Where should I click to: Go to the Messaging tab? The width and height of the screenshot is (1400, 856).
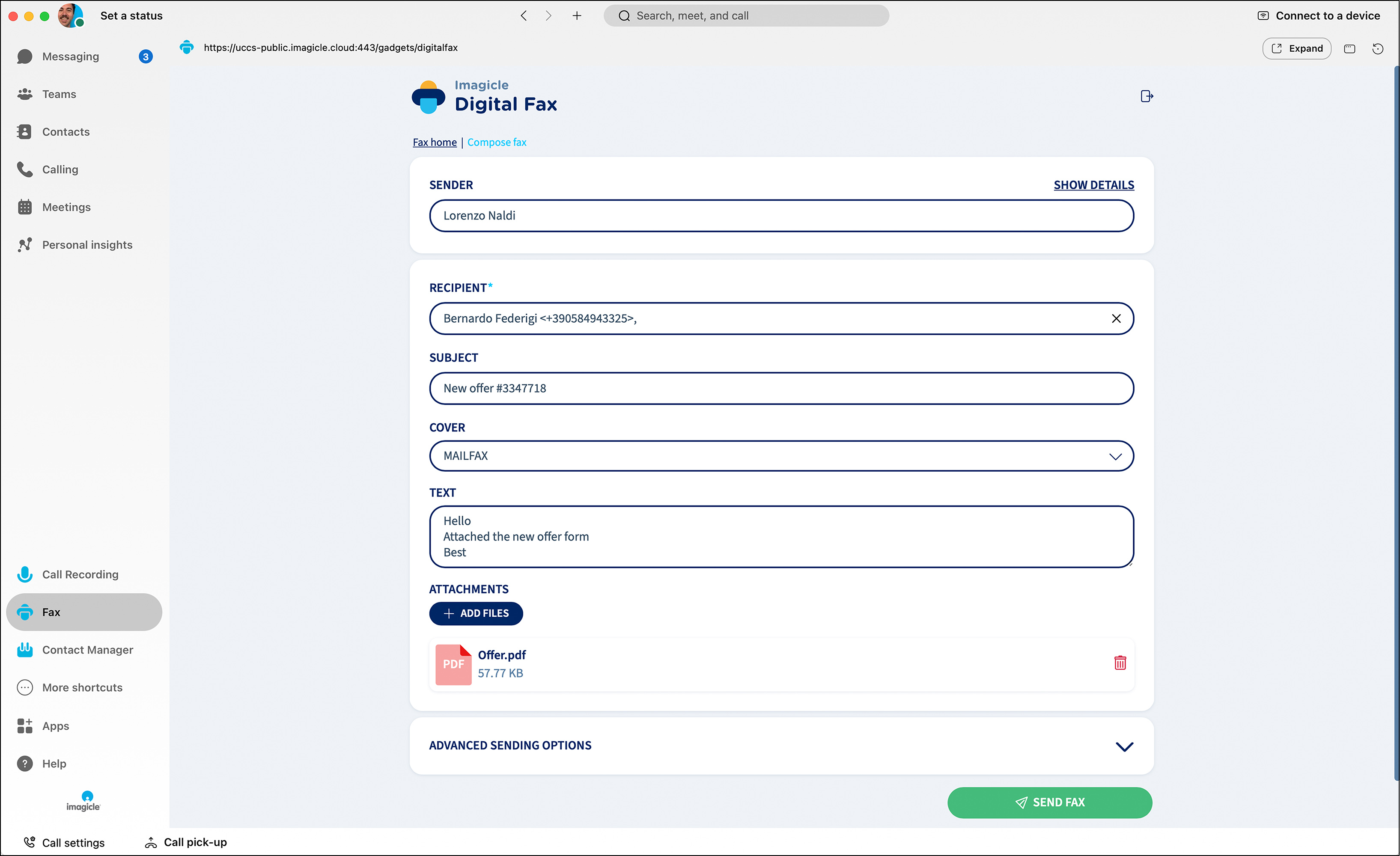[71, 56]
